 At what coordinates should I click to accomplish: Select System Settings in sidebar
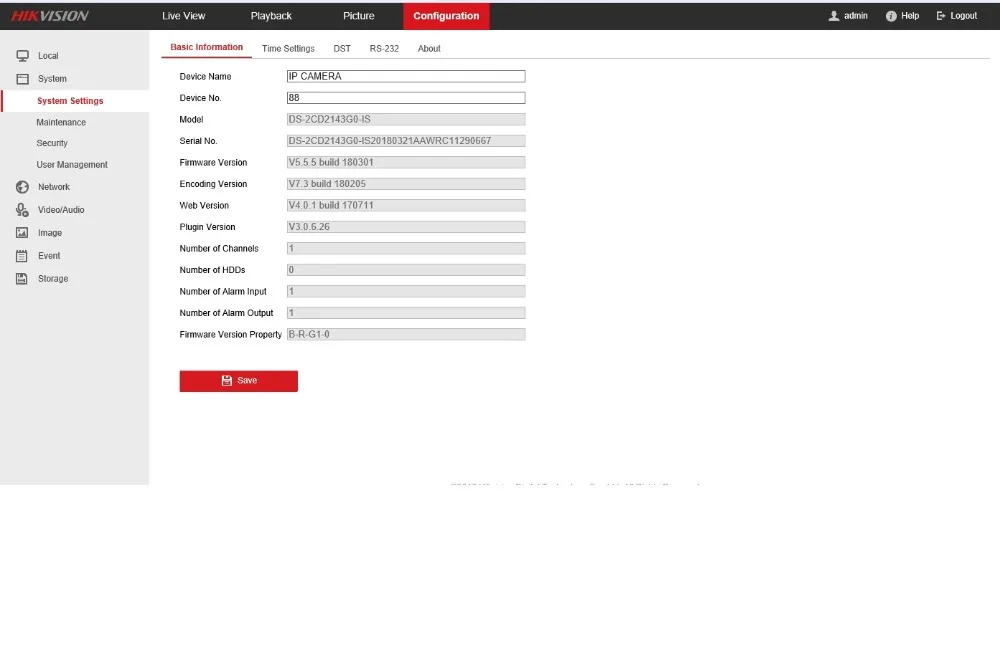pyautogui.click(x=75, y=101)
